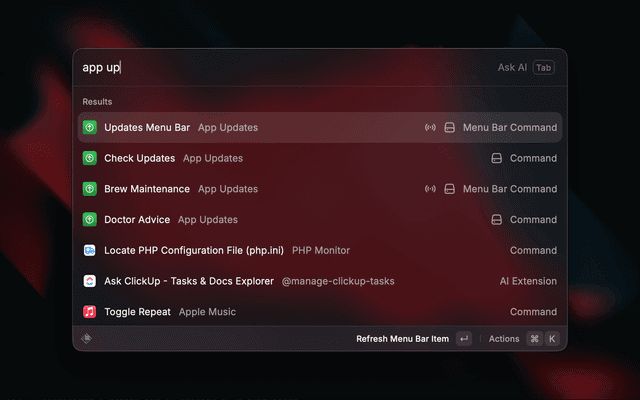Click the '@manage-clickup-tasks' alias text
This screenshot has height=400, width=640.
click(x=338, y=281)
